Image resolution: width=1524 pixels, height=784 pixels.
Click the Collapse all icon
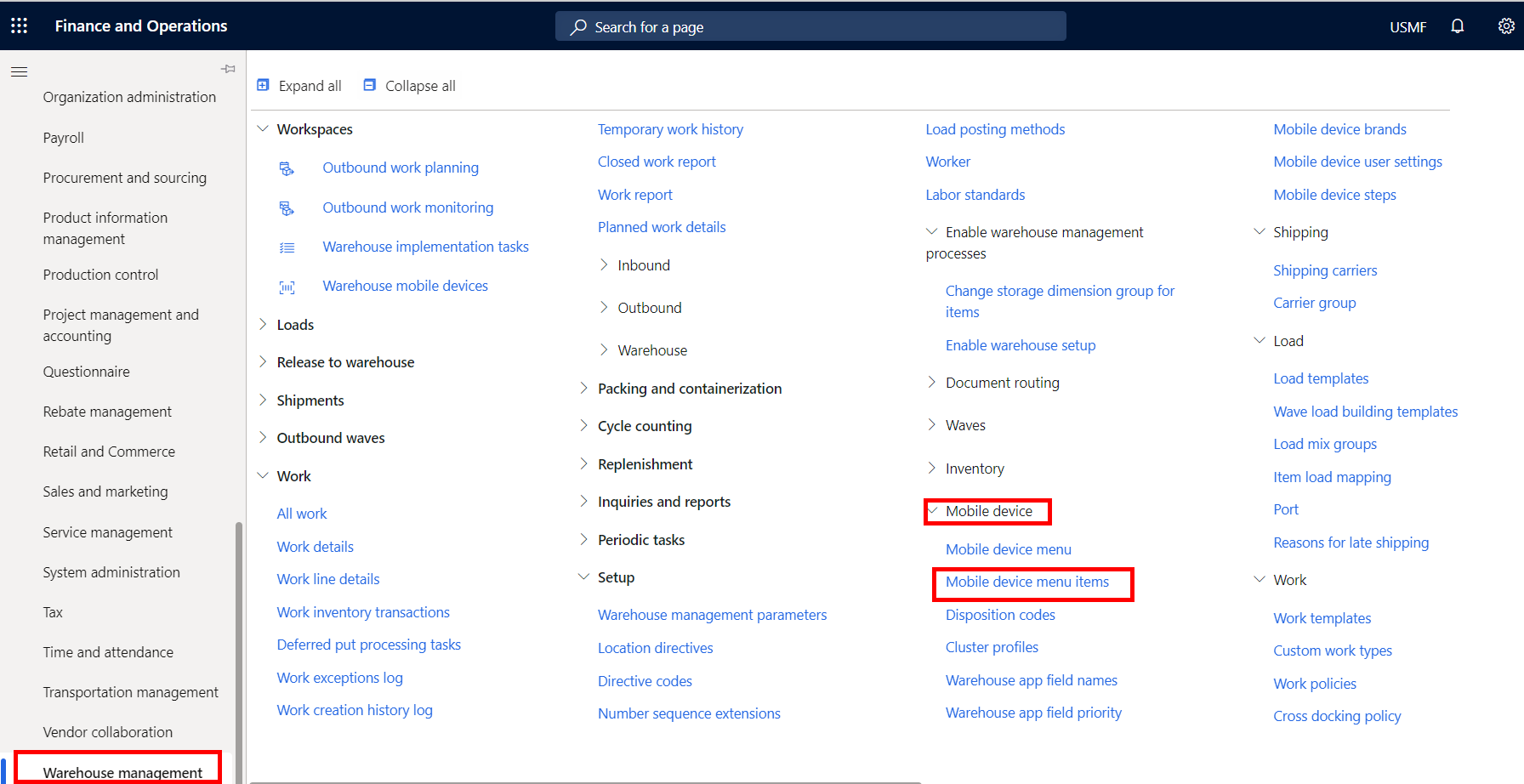click(x=369, y=85)
